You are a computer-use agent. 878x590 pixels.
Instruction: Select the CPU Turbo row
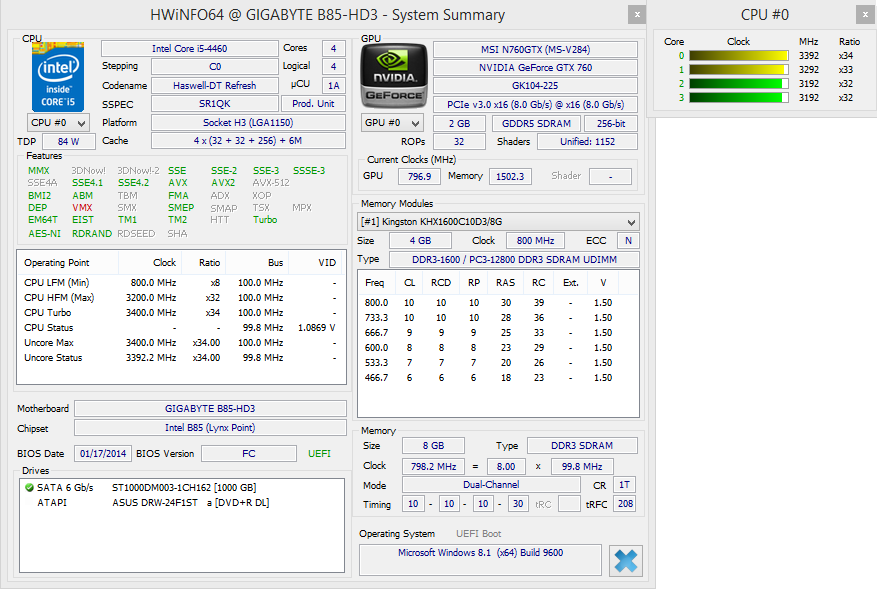click(181, 312)
